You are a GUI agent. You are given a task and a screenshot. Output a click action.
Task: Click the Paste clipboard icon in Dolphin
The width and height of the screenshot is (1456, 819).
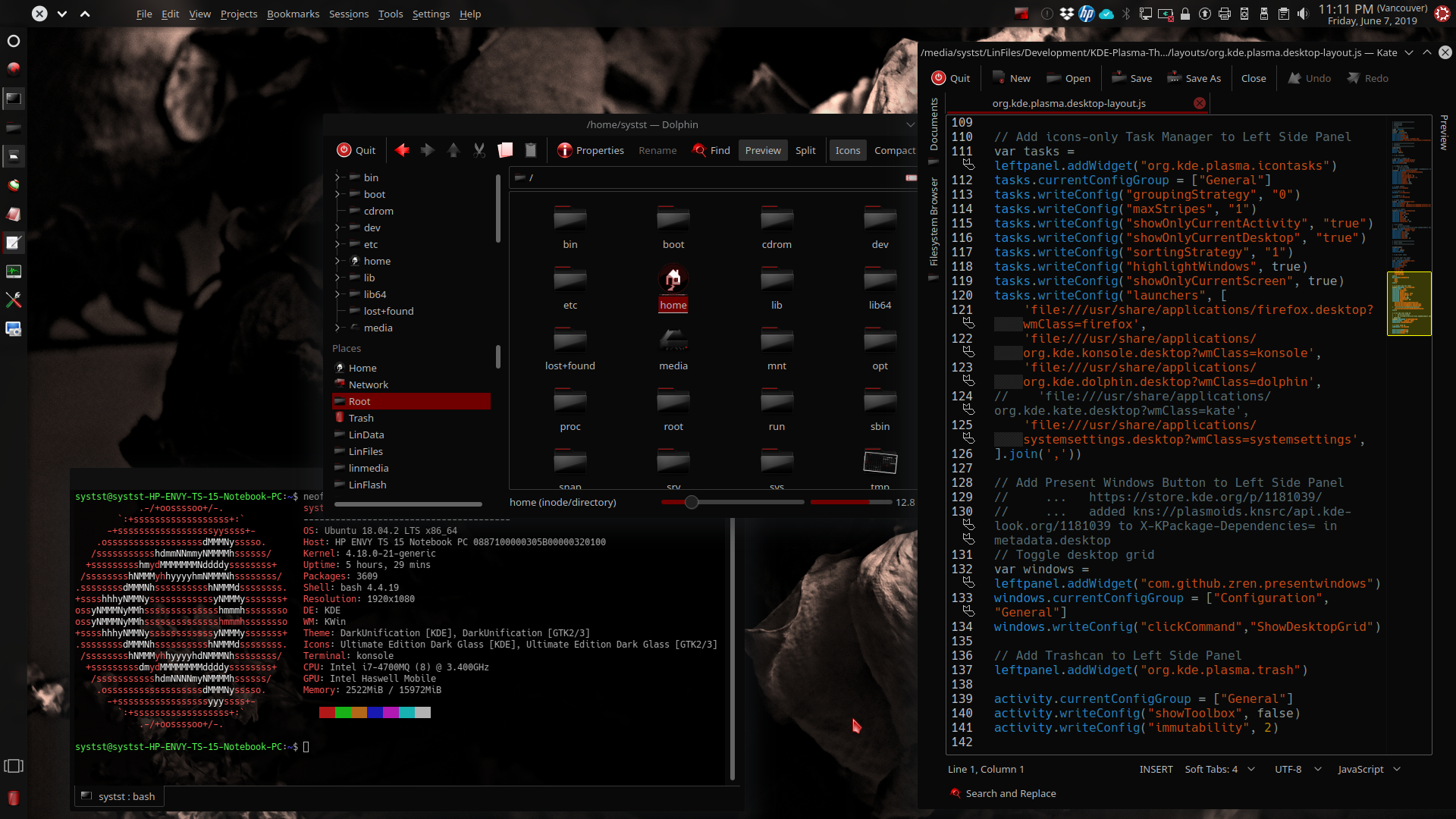pyautogui.click(x=531, y=150)
